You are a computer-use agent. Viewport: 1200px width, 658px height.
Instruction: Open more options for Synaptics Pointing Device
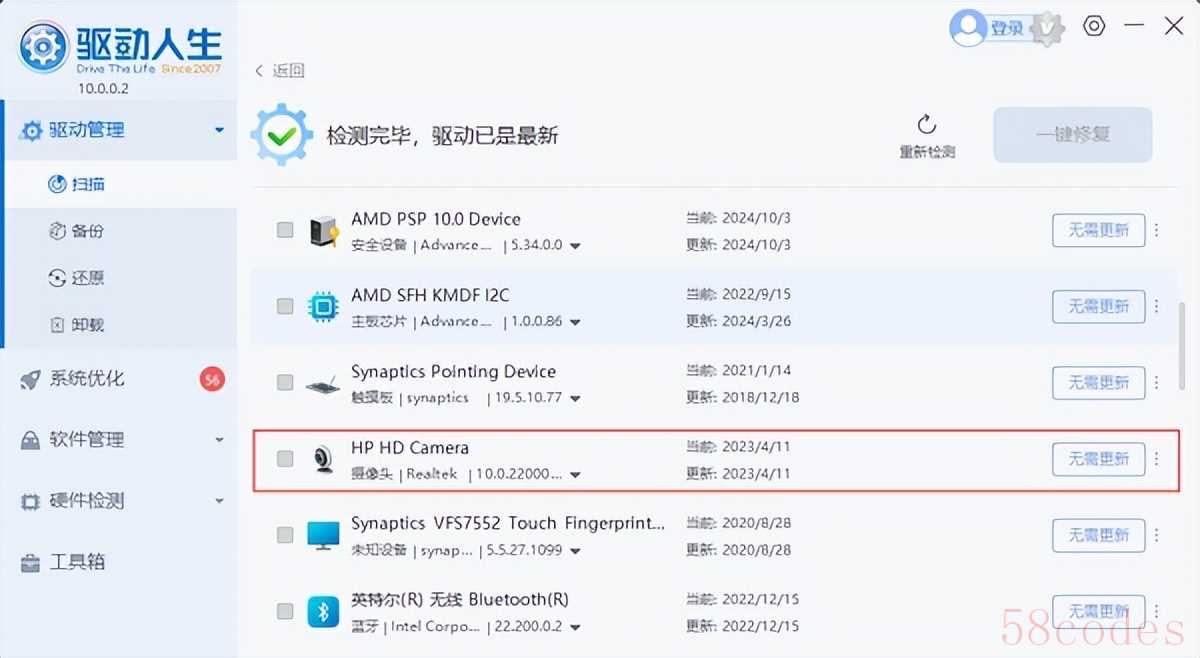(1157, 382)
